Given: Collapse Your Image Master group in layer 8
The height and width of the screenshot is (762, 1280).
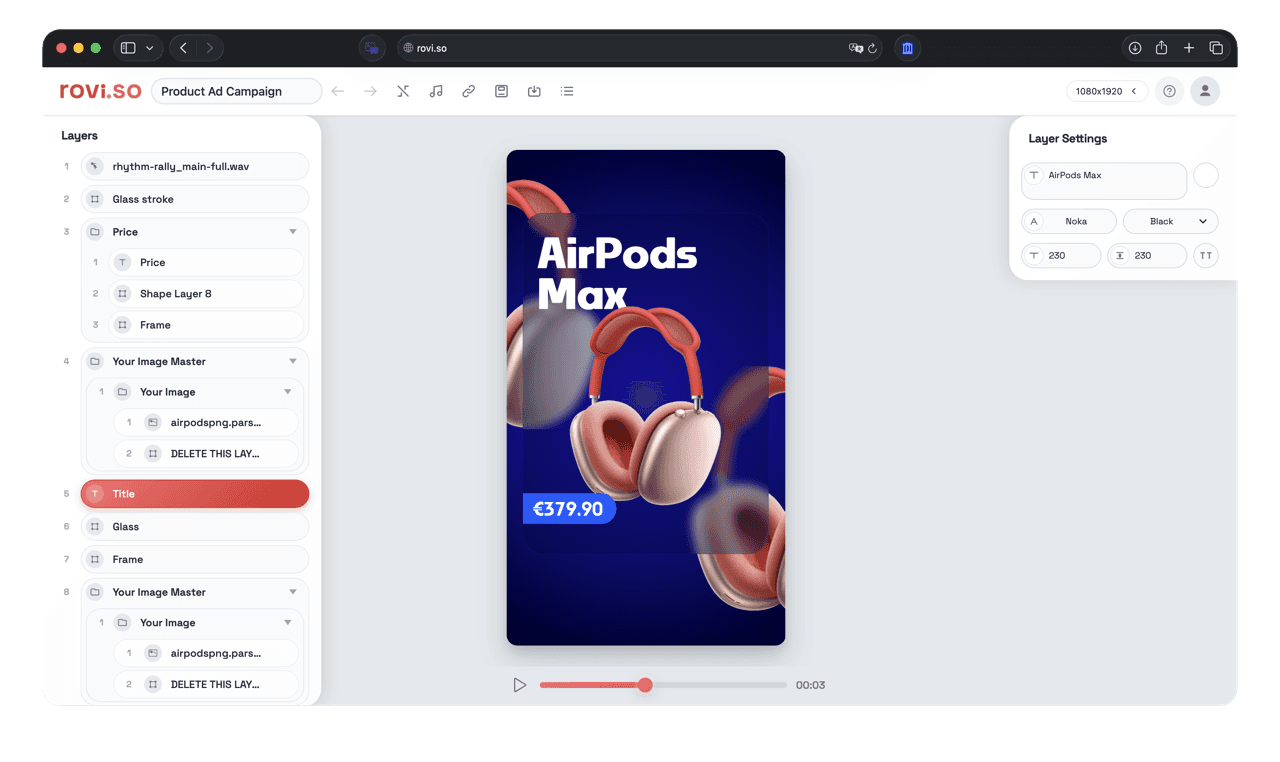Looking at the screenshot, I should point(293,592).
